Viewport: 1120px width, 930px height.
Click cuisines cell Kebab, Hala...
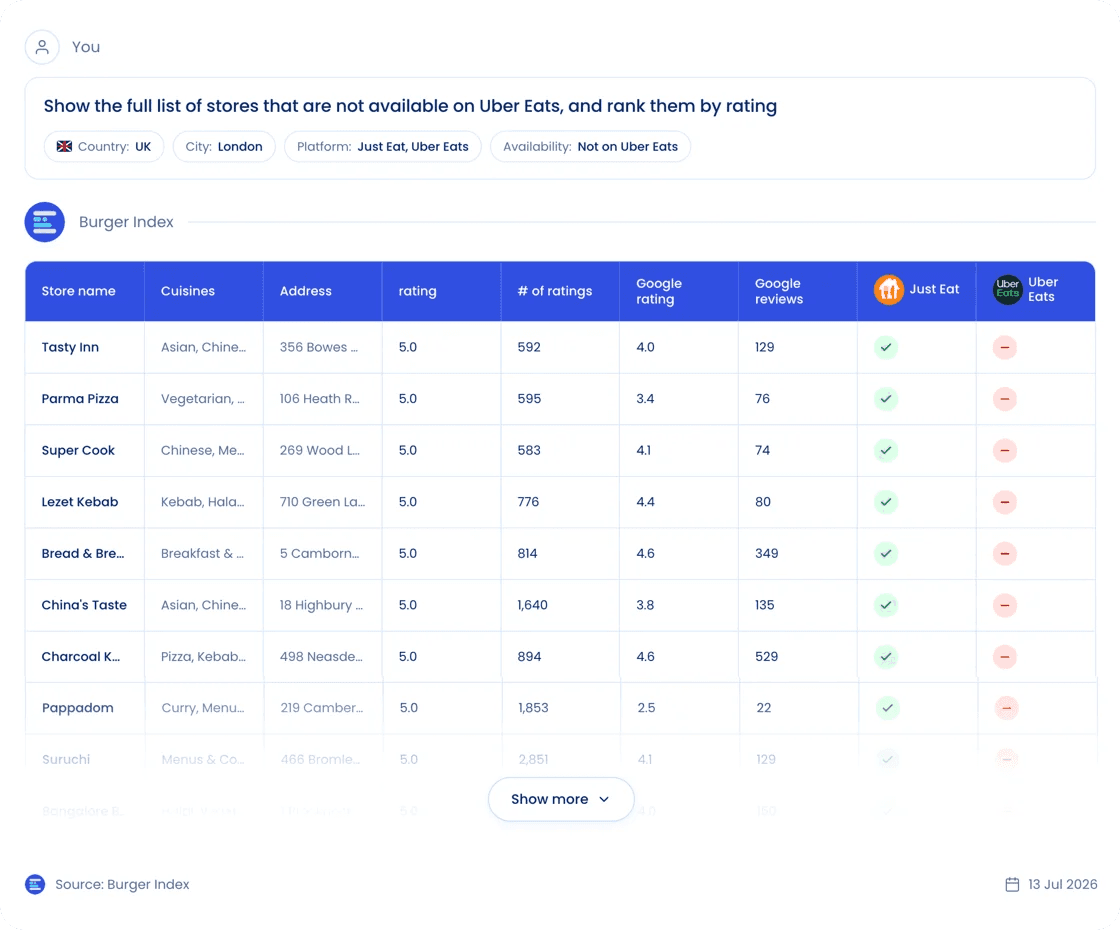click(x=203, y=502)
